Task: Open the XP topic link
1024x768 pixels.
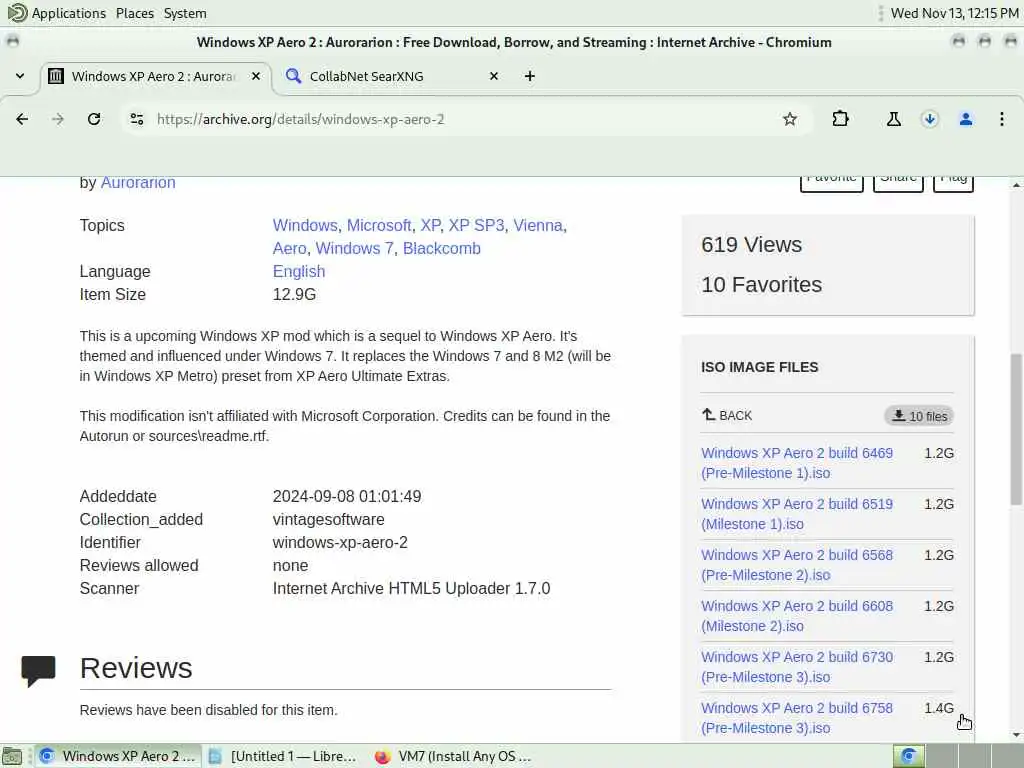Action: [x=430, y=225]
